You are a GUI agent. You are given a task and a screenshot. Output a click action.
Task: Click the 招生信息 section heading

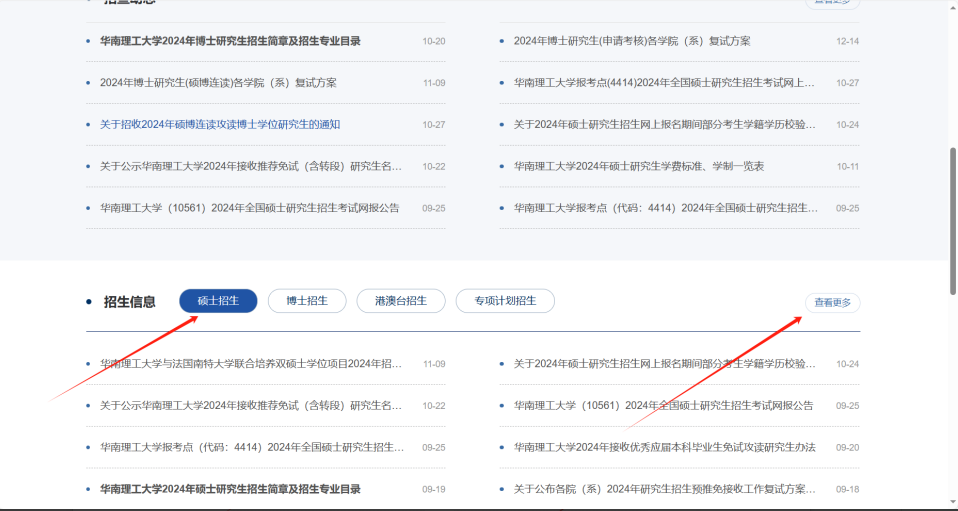tap(130, 301)
